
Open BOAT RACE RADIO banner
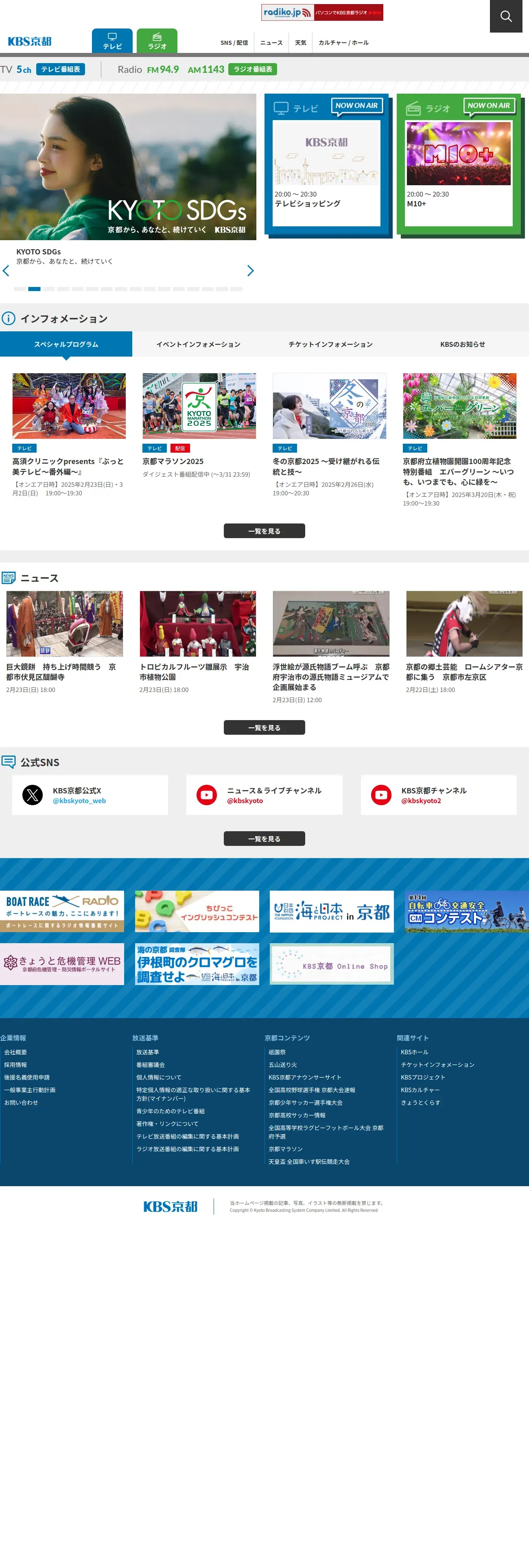62,911
